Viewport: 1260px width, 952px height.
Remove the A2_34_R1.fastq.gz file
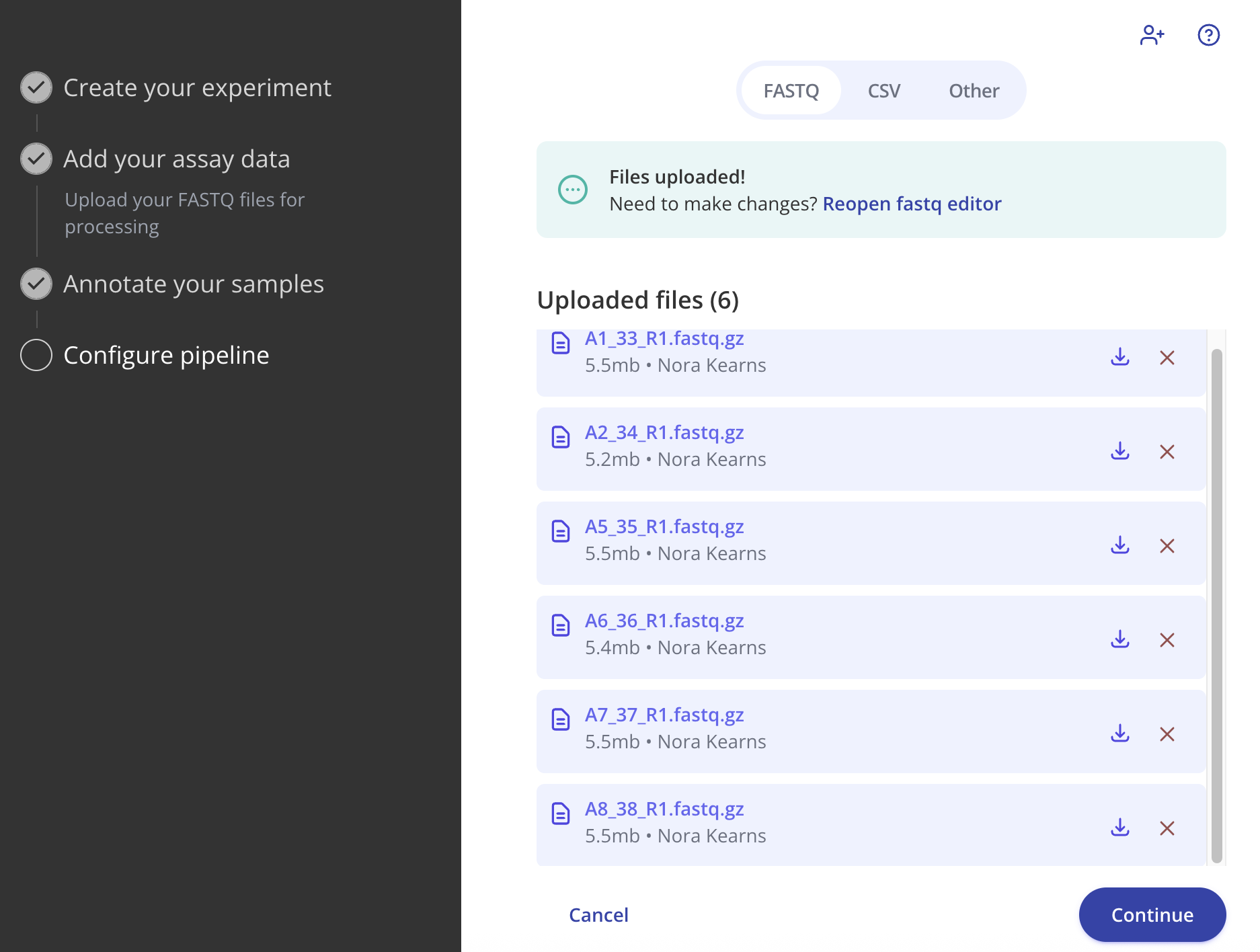click(1167, 451)
